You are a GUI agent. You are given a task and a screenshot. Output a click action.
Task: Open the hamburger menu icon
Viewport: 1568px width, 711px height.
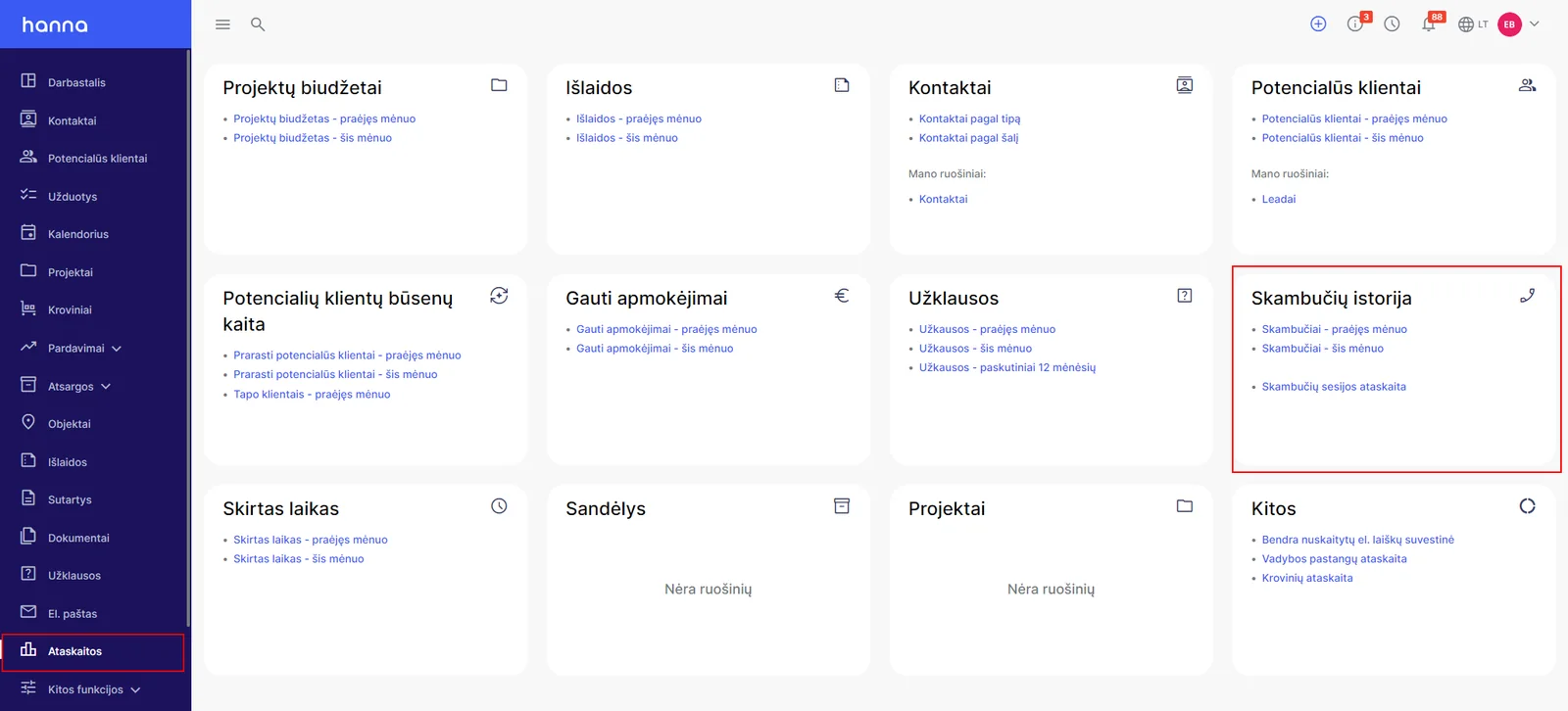[x=222, y=24]
